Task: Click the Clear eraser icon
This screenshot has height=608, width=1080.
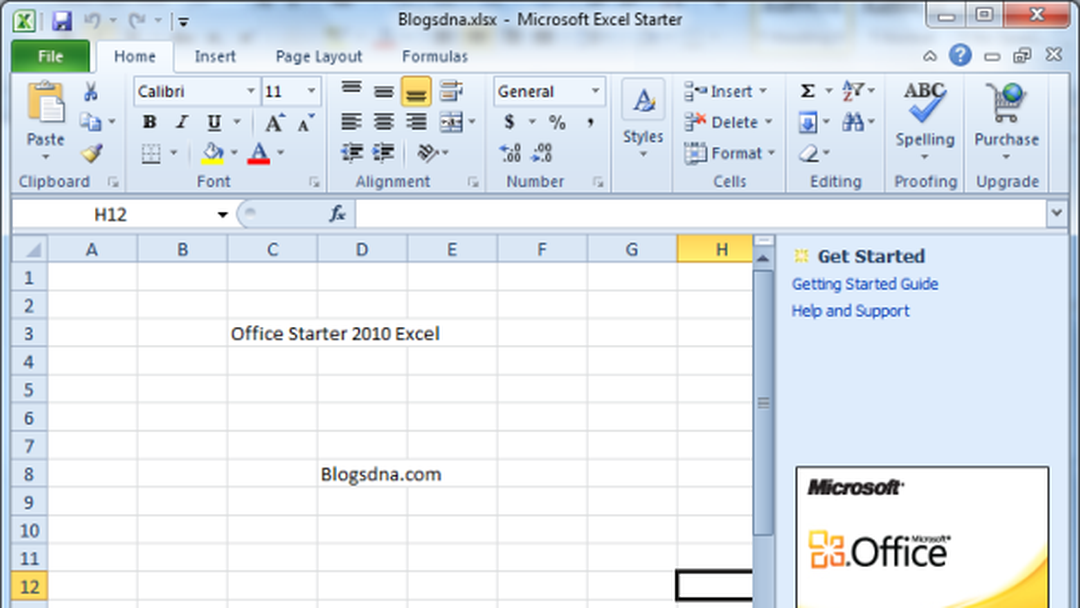Action: pyautogui.click(x=809, y=153)
